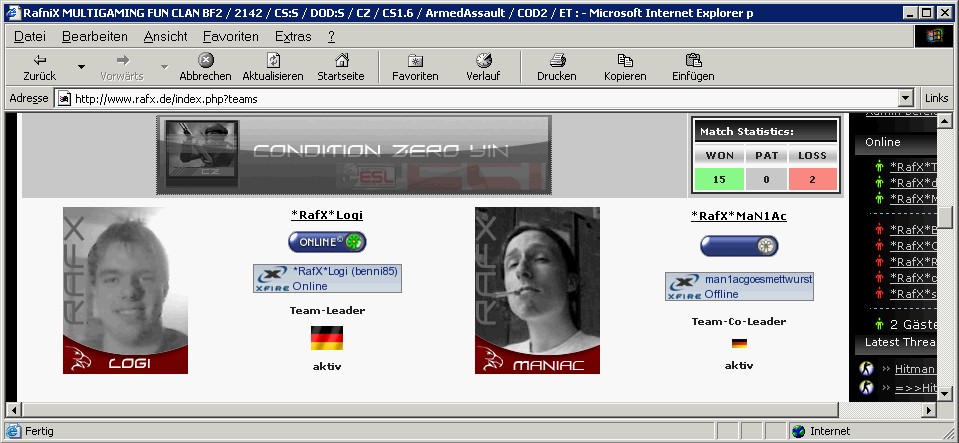Click into the address bar URL field

point(477,99)
